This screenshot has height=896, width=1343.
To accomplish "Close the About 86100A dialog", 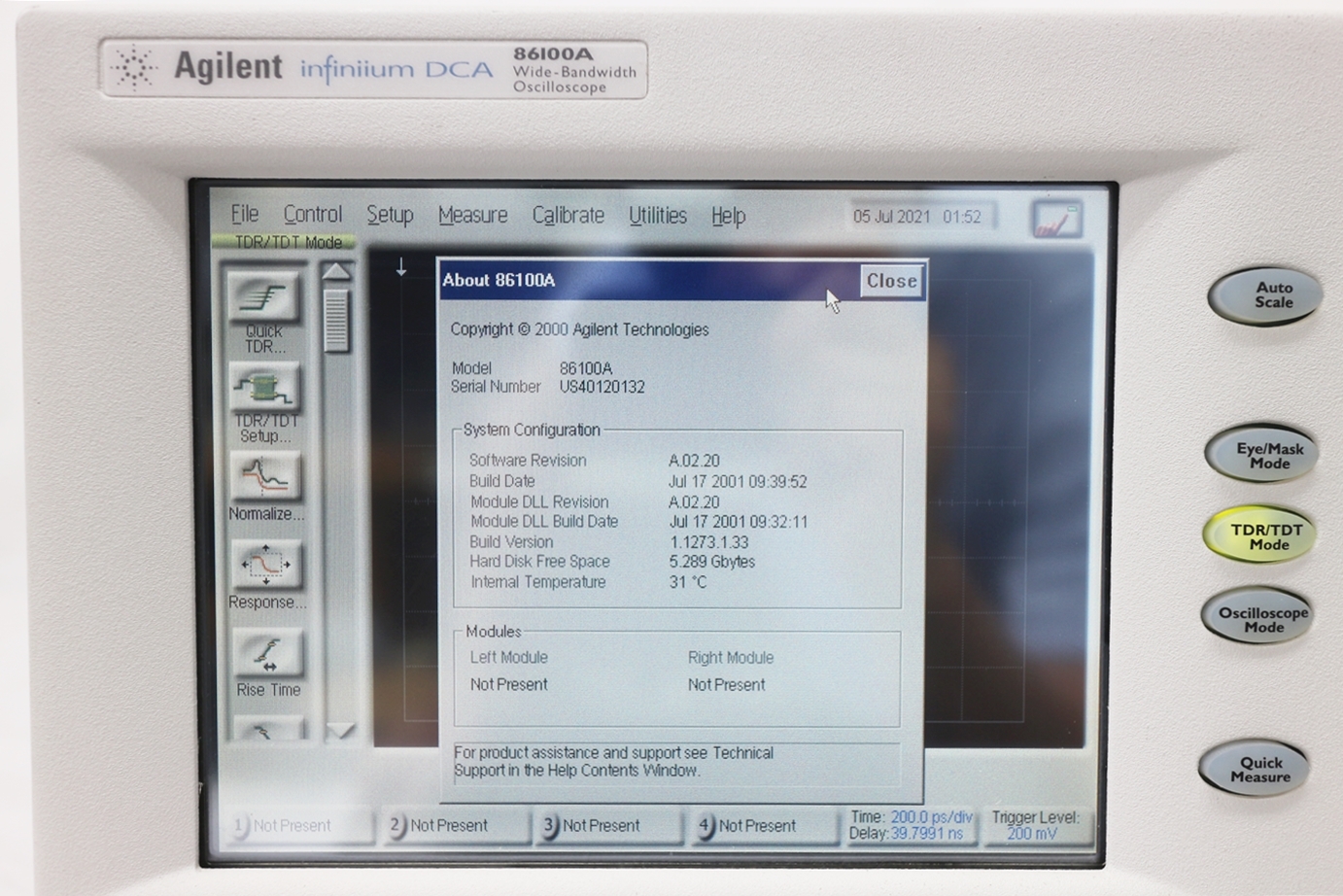I will (891, 281).
